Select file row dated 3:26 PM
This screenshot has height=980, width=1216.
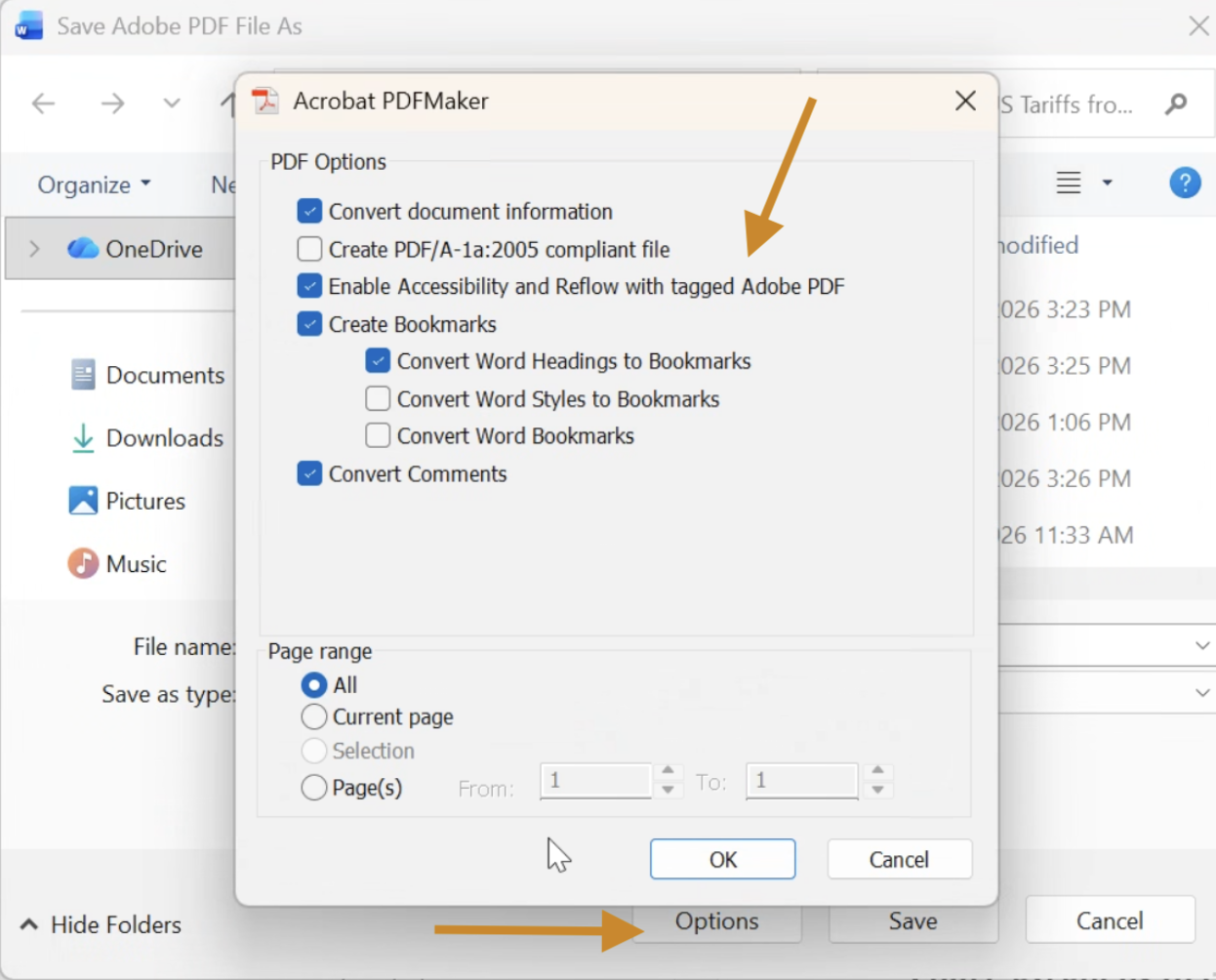point(1066,479)
